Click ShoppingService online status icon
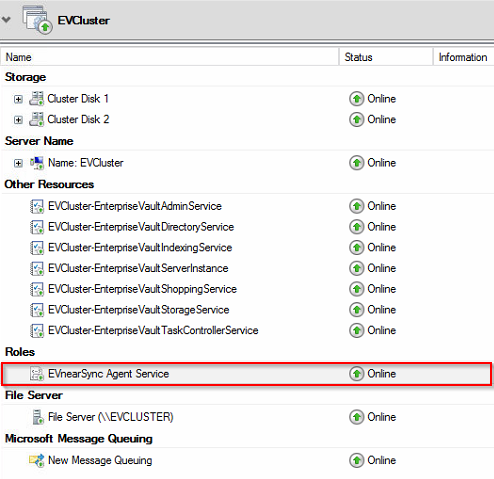 (x=356, y=289)
